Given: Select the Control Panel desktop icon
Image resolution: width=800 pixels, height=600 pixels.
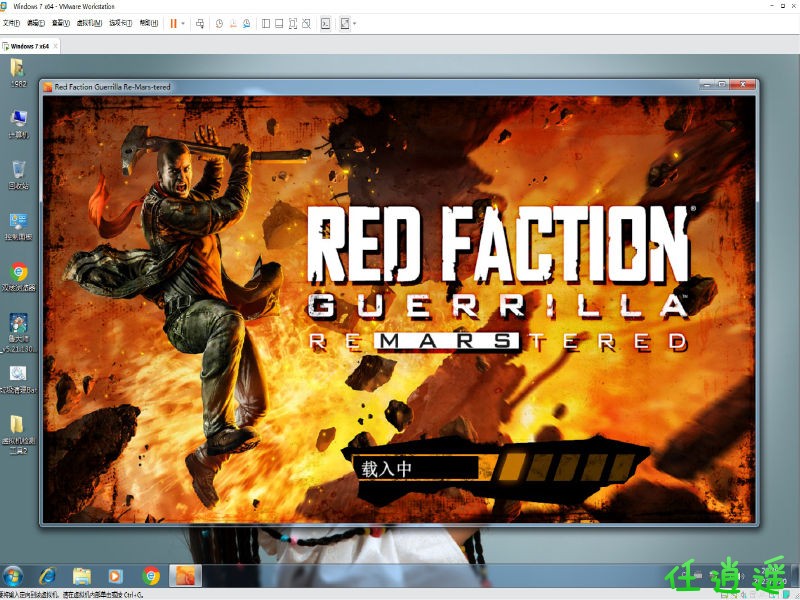Looking at the screenshot, I should [18, 226].
